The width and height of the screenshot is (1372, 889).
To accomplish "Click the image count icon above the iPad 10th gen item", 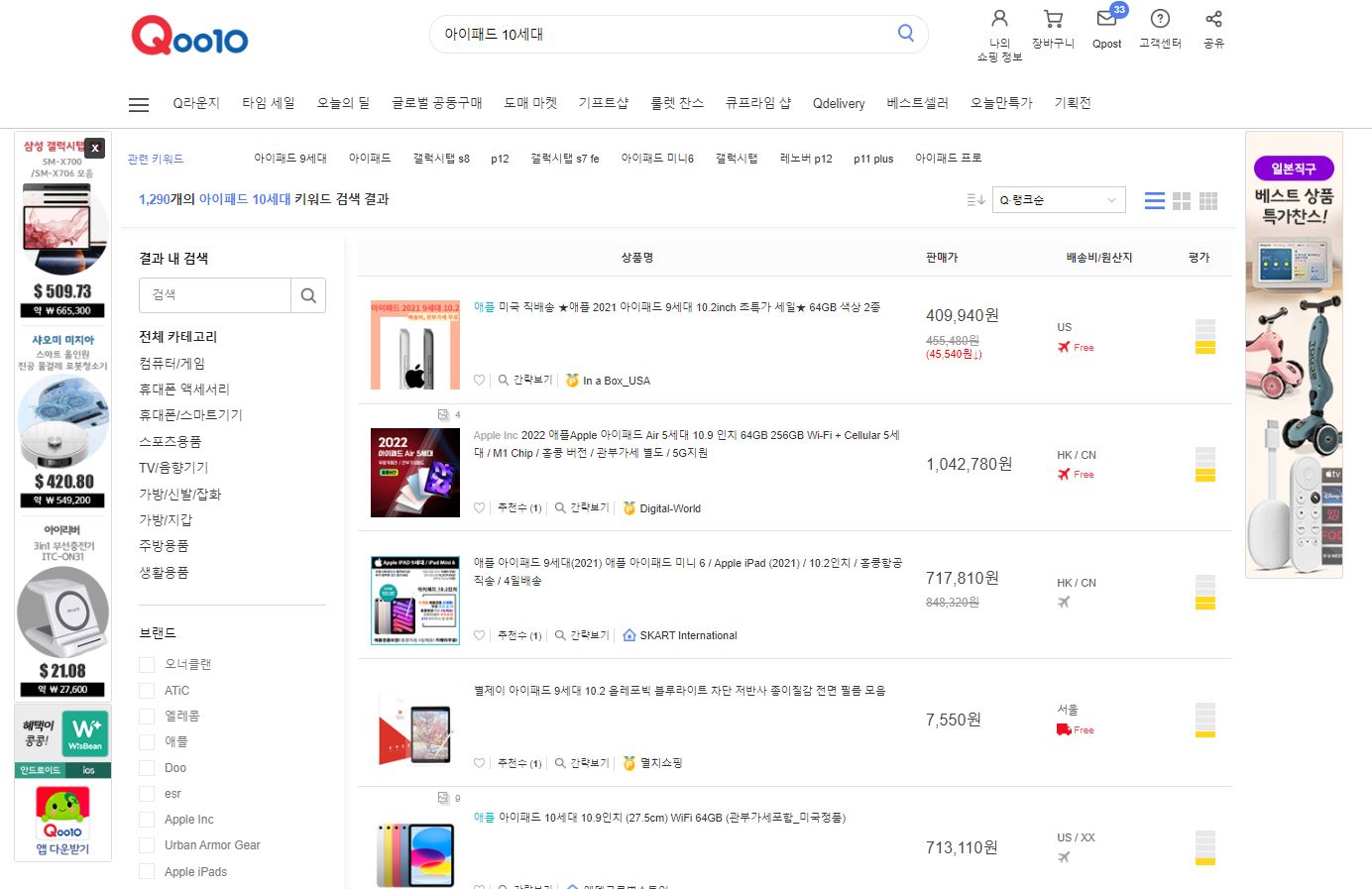I will point(444,798).
